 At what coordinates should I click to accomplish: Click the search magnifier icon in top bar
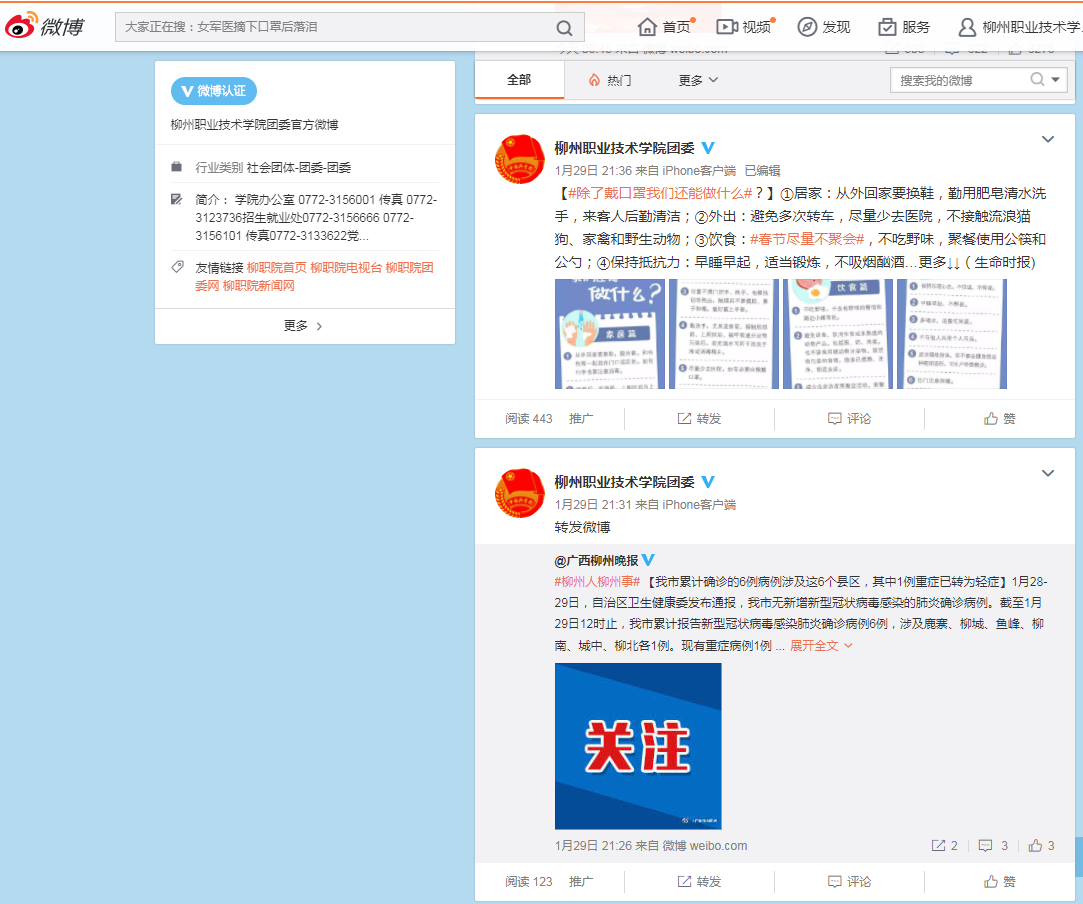[x=564, y=27]
